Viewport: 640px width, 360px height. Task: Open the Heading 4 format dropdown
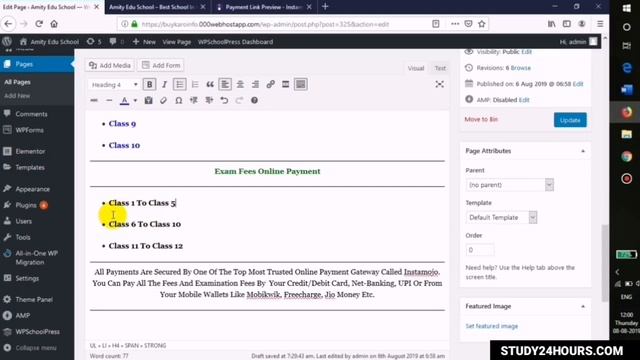click(113, 84)
